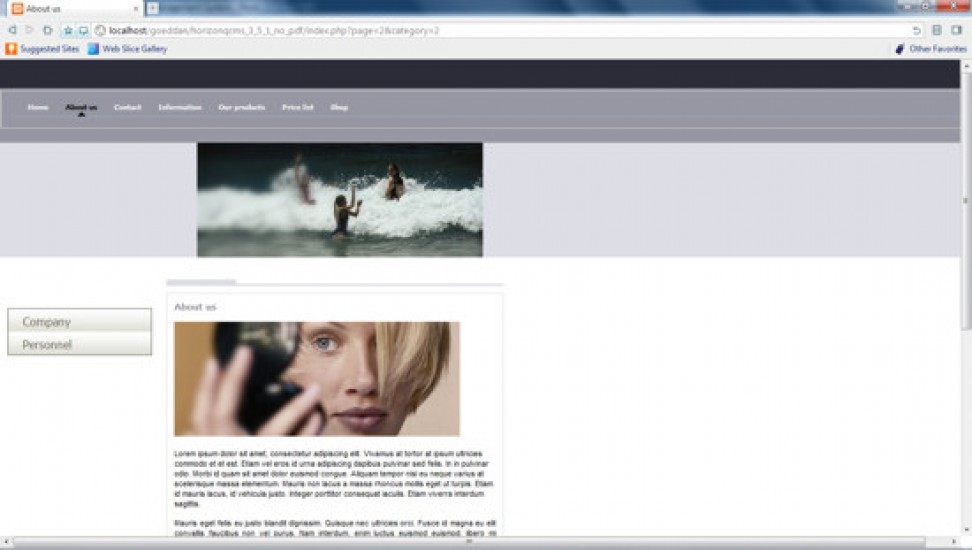Click the Suggested Sites bookmark icon
The height and width of the screenshot is (550, 972).
(11, 49)
